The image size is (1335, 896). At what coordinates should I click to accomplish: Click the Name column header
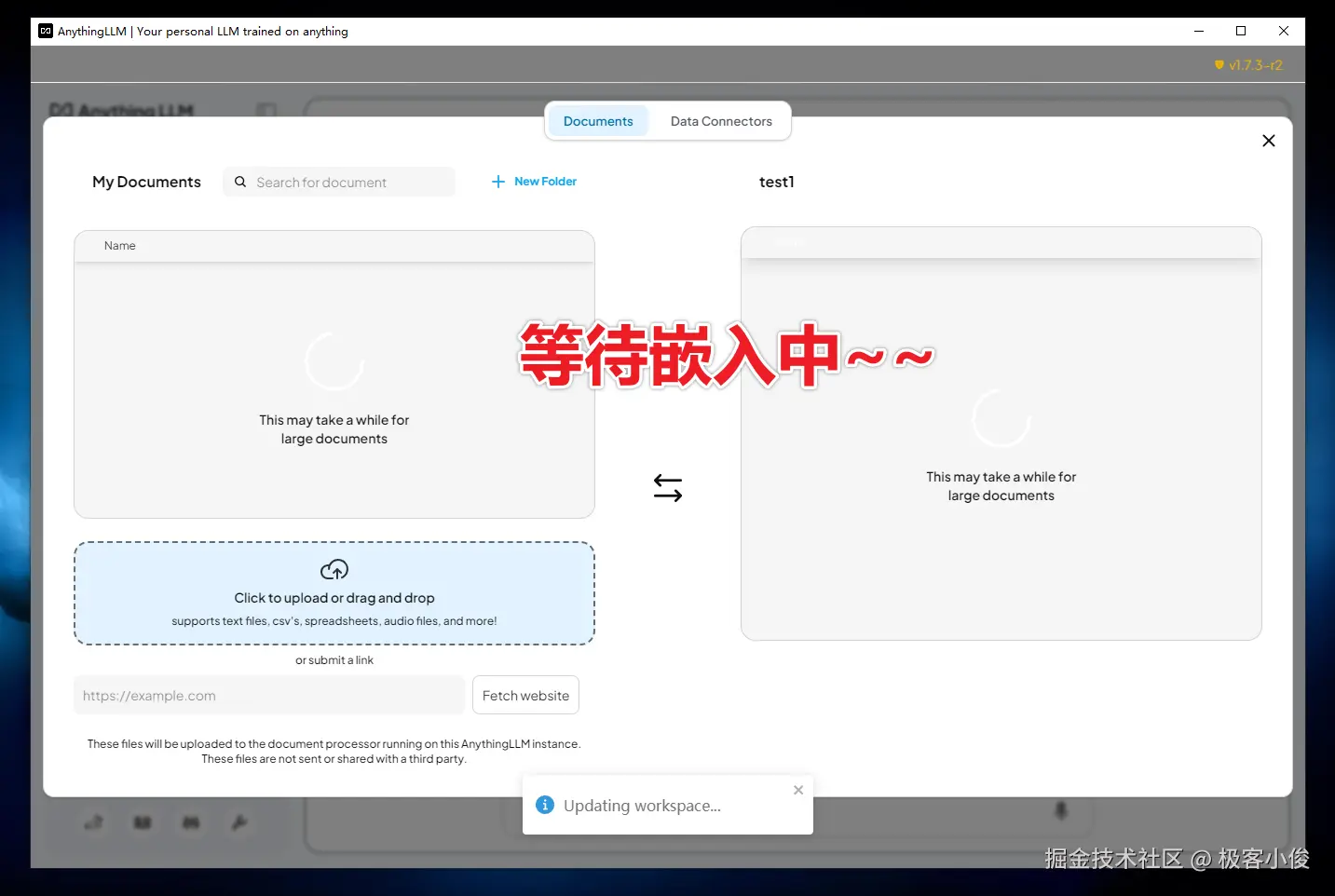tap(120, 246)
